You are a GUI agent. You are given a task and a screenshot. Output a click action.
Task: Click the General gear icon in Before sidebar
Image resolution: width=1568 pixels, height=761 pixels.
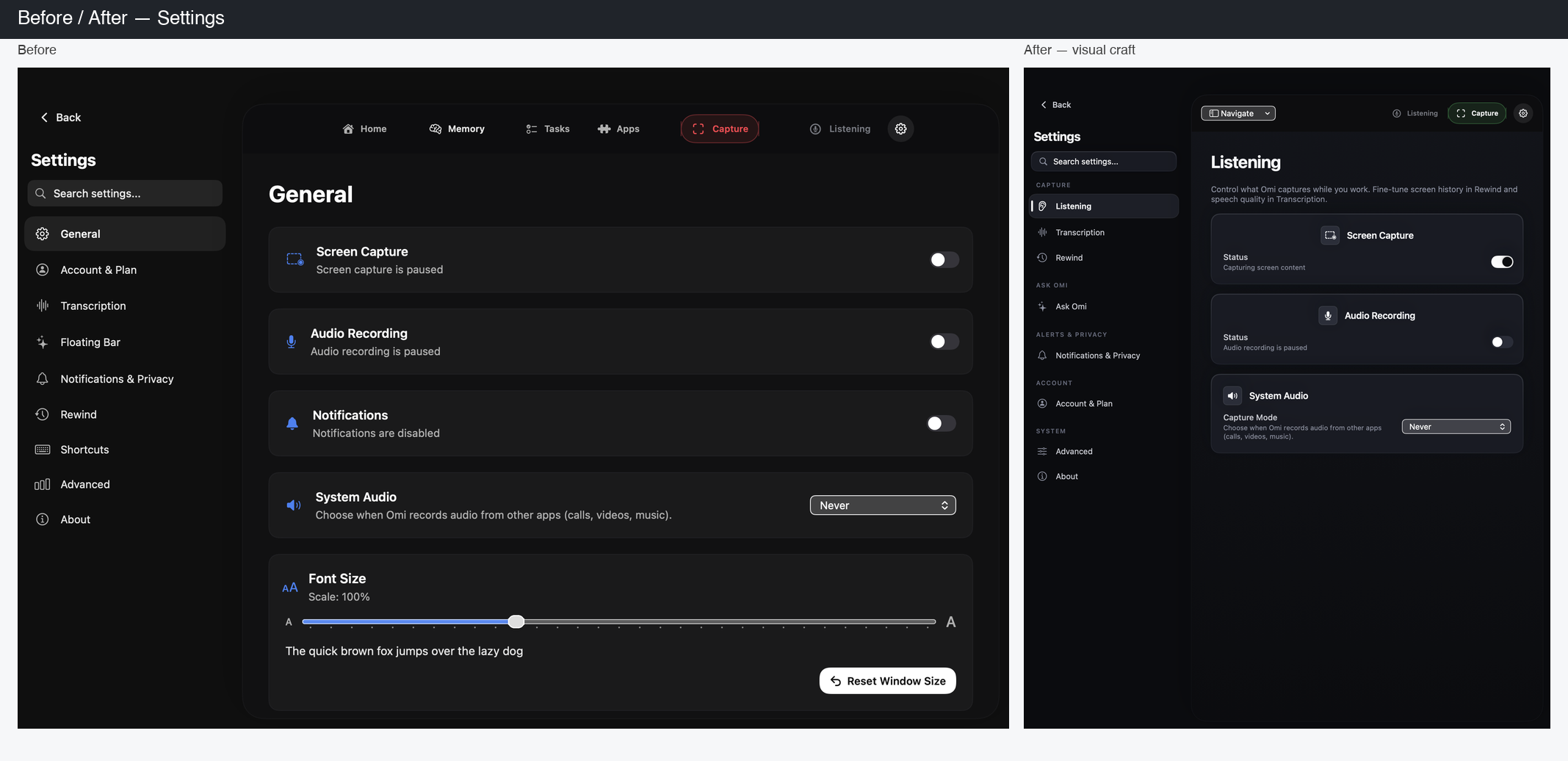tap(43, 234)
